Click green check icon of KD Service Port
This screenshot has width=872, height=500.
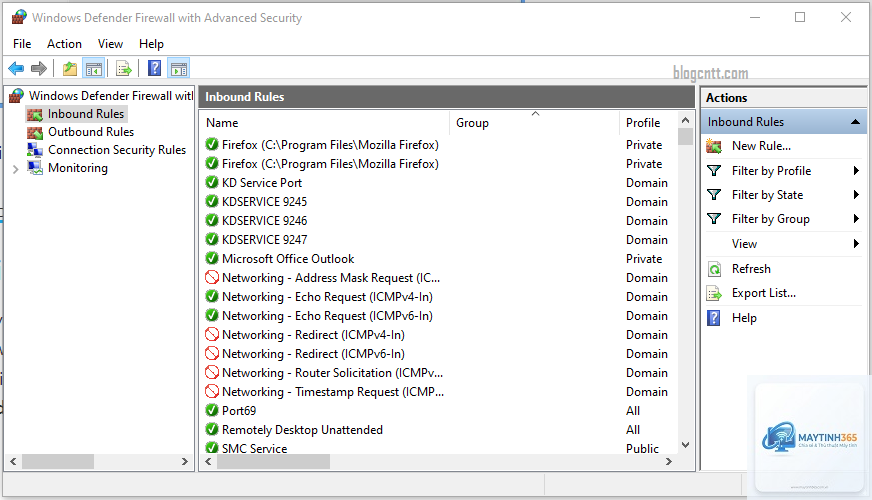[212, 182]
